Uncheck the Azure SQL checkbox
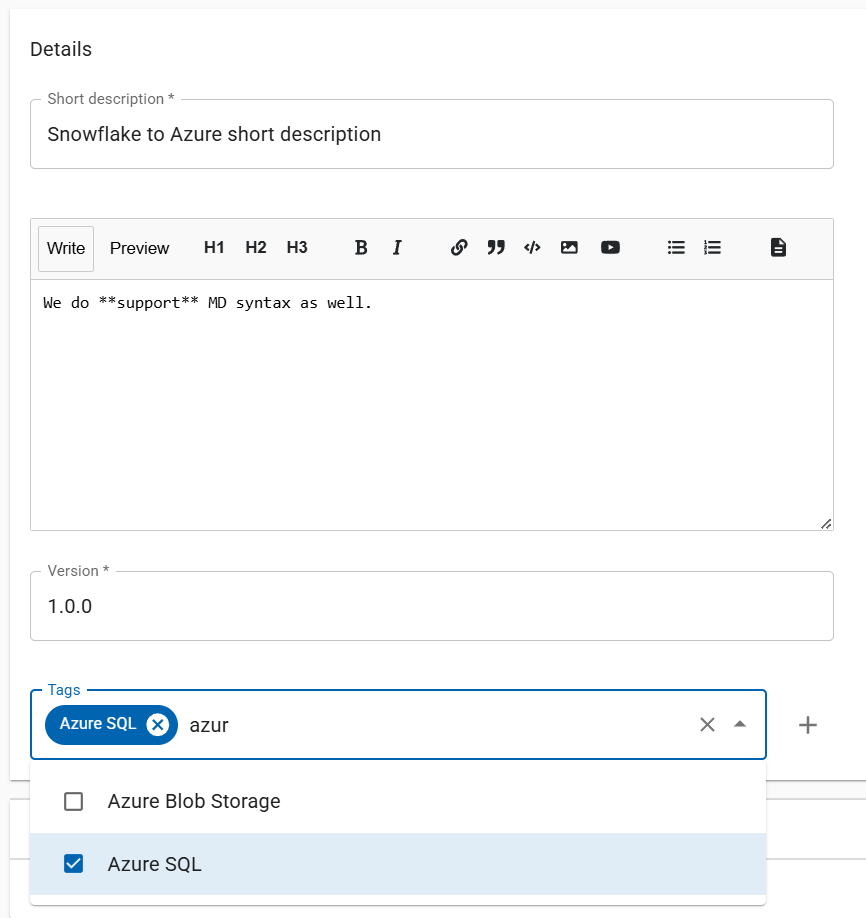The height and width of the screenshot is (918, 866). [73, 864]
